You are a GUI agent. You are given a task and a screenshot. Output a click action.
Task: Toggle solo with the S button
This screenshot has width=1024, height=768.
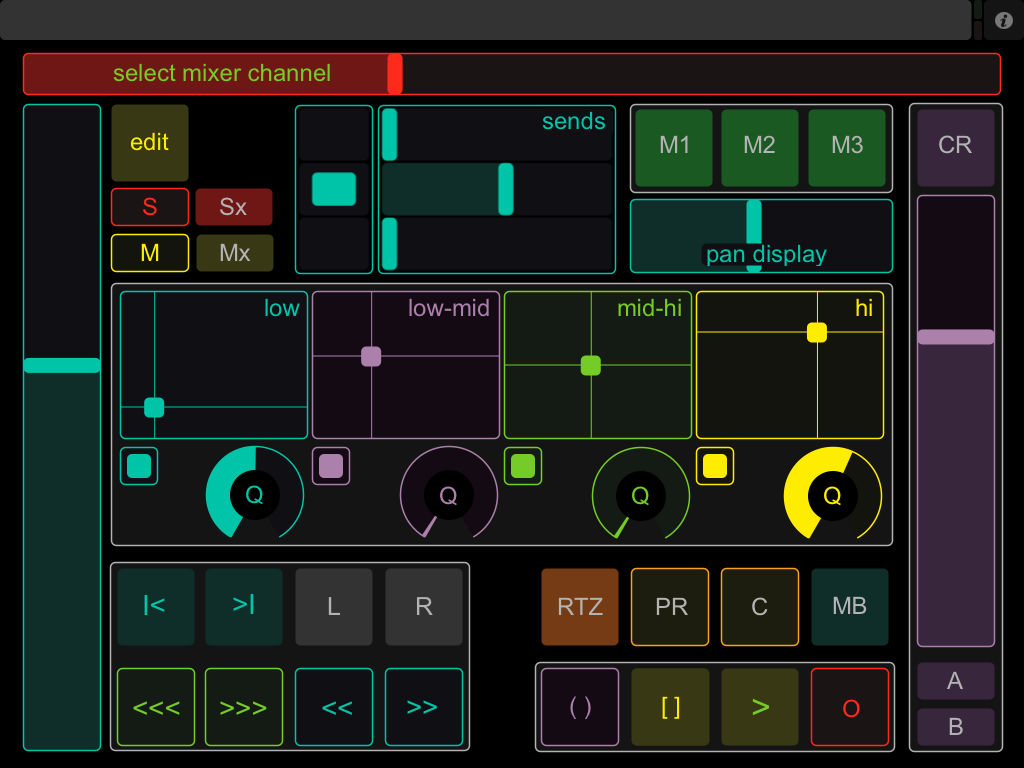[x=150, y=206]
